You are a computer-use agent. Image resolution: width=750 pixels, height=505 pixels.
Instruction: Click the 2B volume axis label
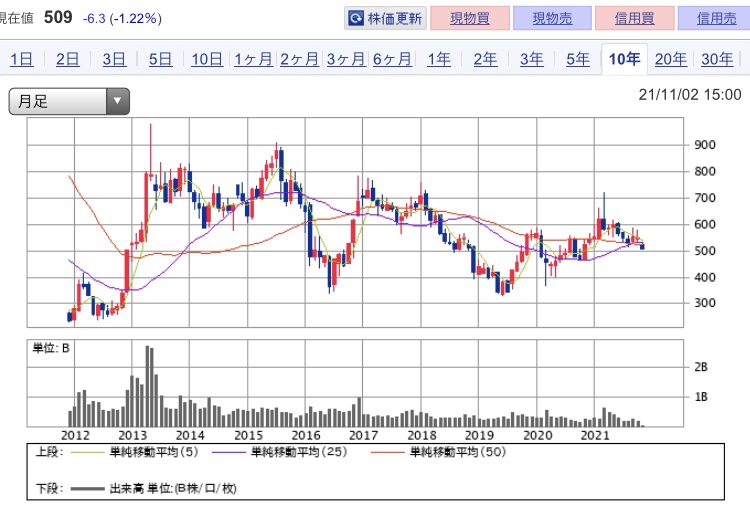(x=701, y=367)
